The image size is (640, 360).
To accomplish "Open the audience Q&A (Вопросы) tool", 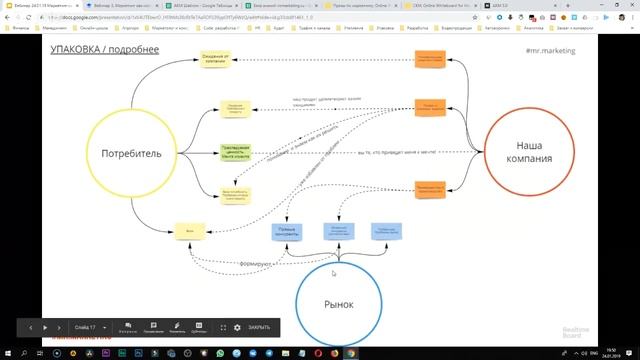I will (128, 328).
